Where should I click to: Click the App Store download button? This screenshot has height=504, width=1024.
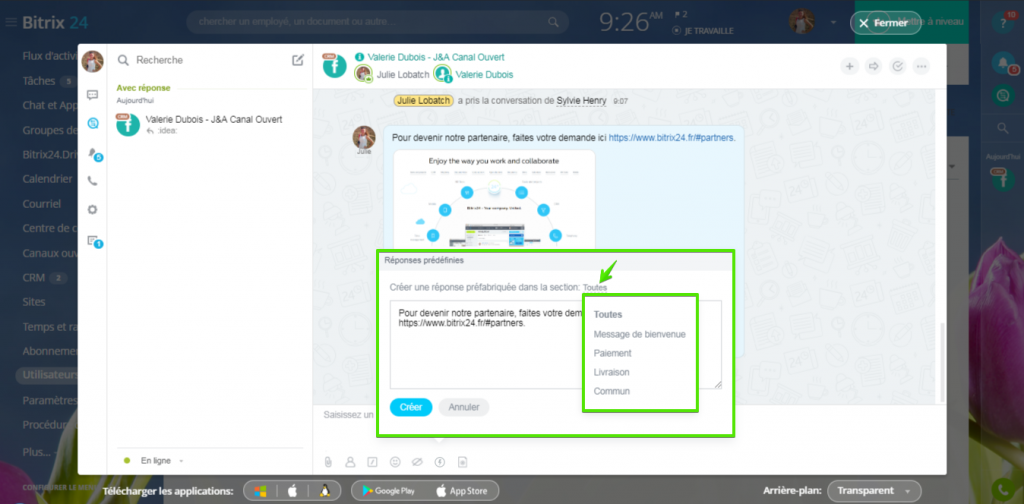coord(461,491)
